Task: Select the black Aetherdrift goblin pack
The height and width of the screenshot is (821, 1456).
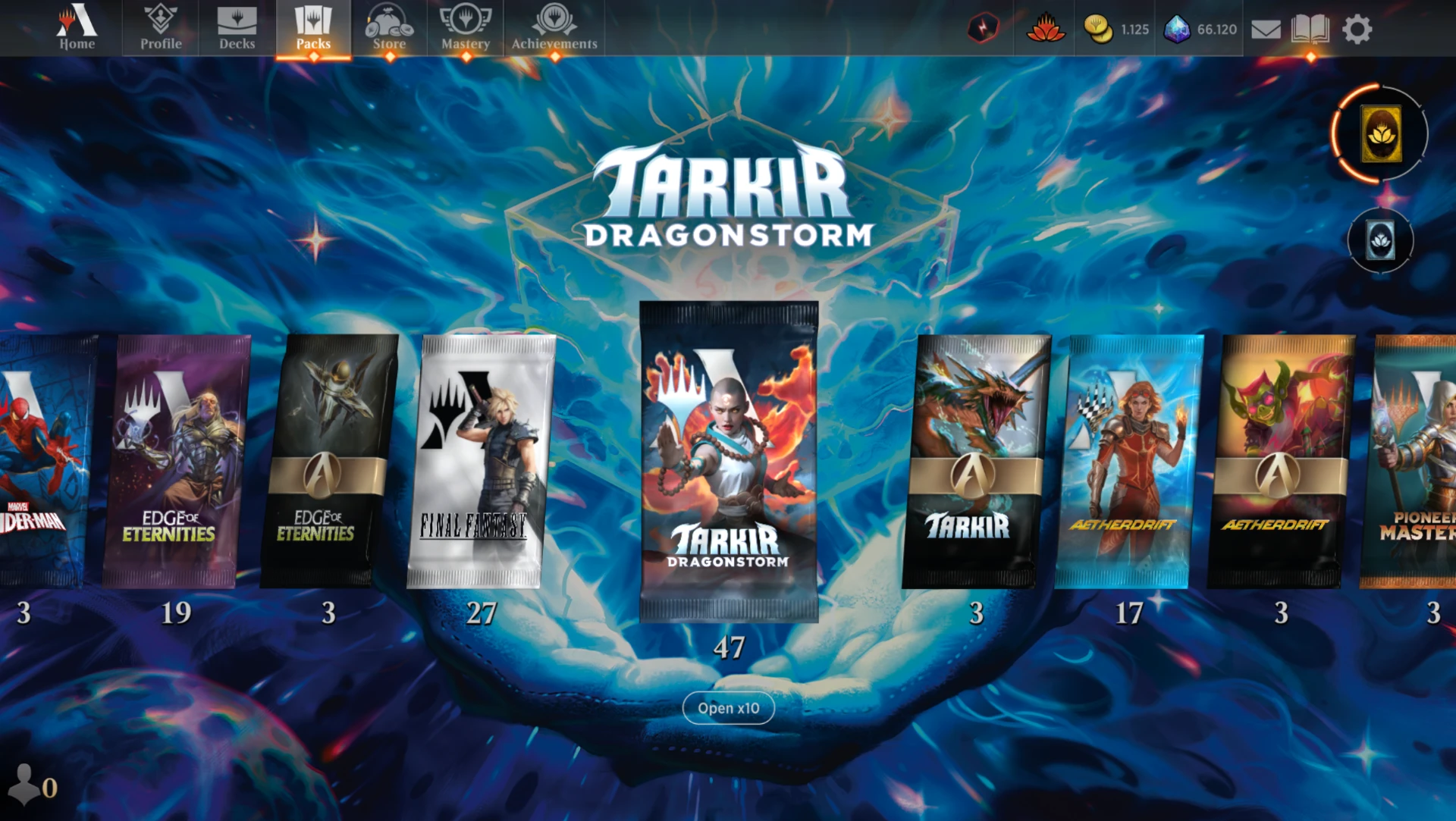Action: click(1281, 462)
